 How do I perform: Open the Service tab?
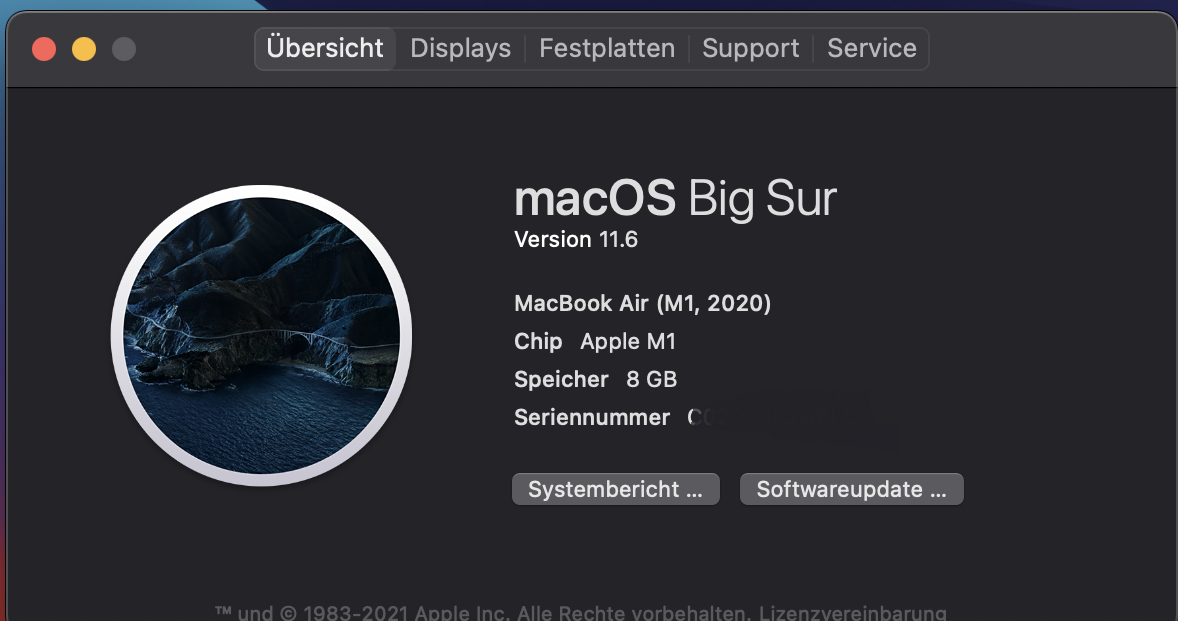pos(871,49)
